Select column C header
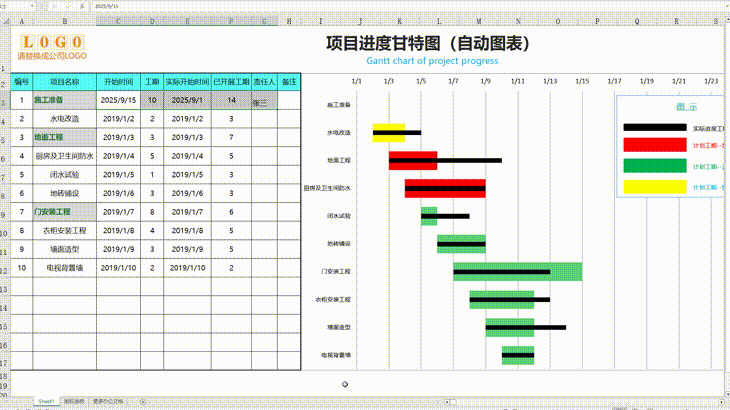Viewport: 730px width, 410px height. [x=116, y=20]
